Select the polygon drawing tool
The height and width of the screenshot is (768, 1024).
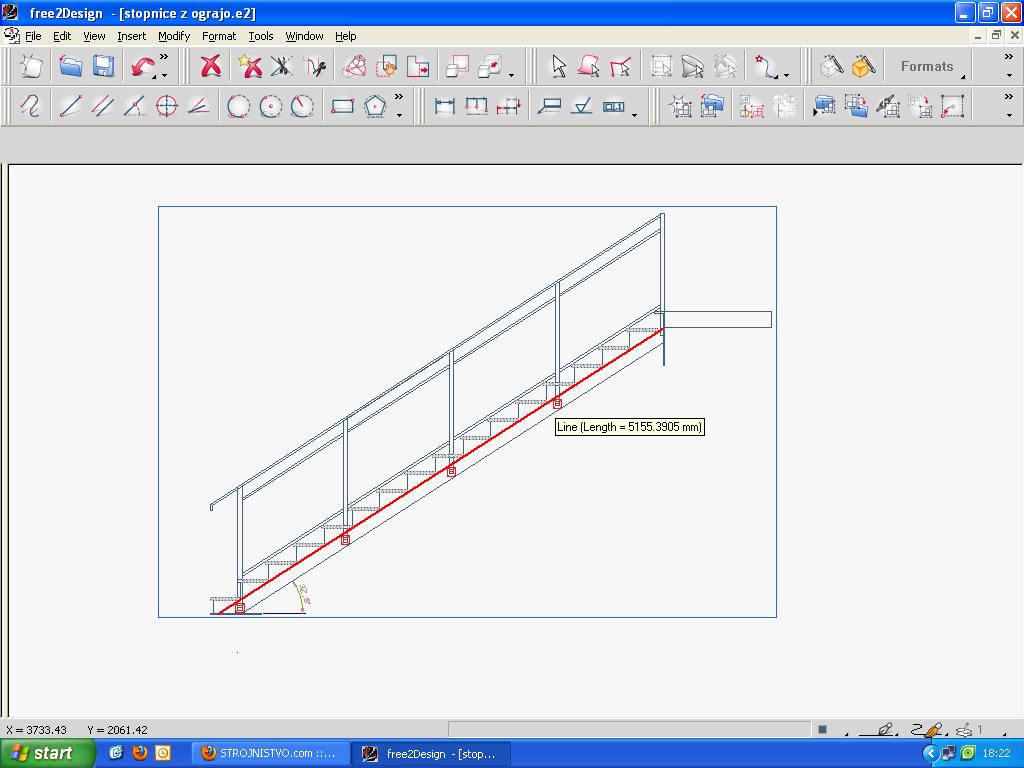pos(375,106)
